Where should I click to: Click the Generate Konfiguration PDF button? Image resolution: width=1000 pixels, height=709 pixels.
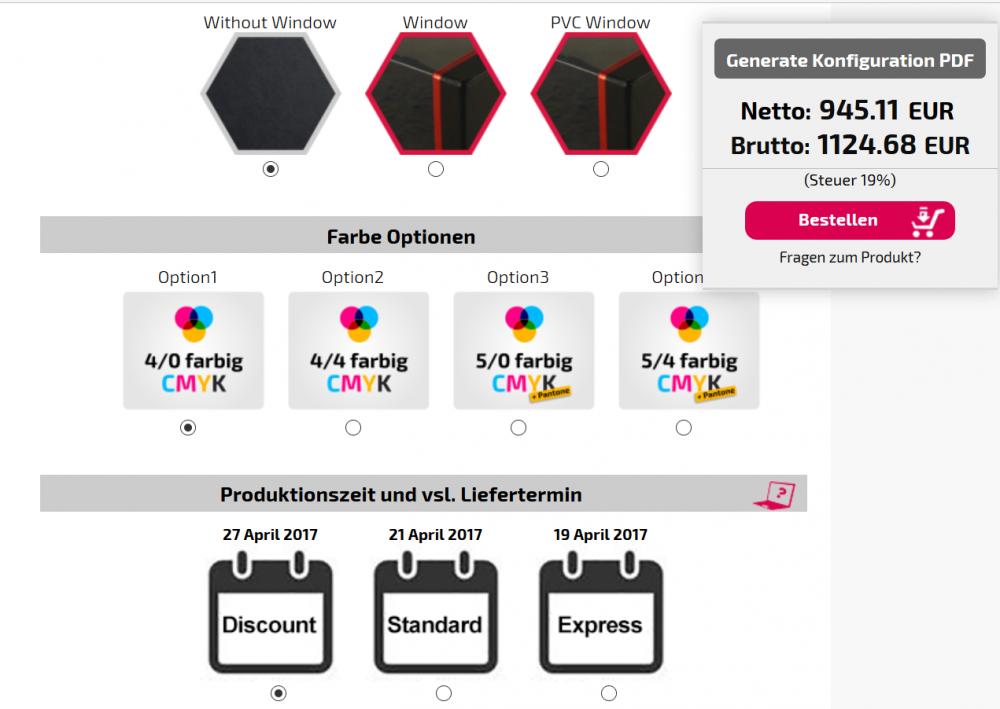point(849,59)
